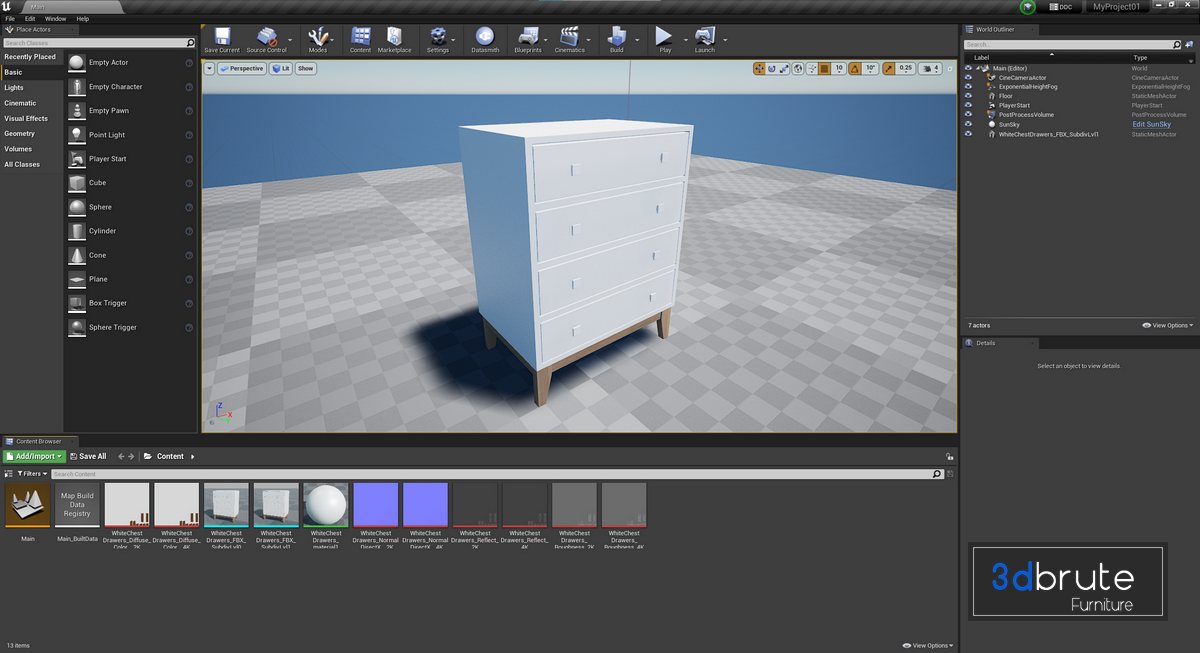Viewport: 1200px width, 653px height.
Task: Select the Point Light actor icon
Action: (x=78, y=135)
